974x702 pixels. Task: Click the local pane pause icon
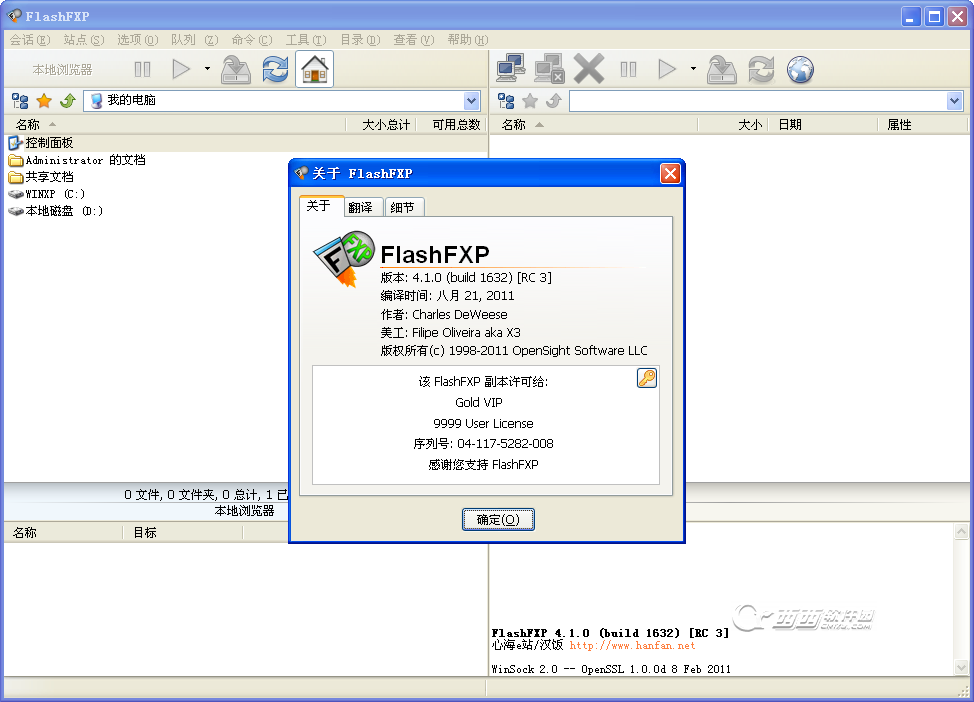coord(142,69)
